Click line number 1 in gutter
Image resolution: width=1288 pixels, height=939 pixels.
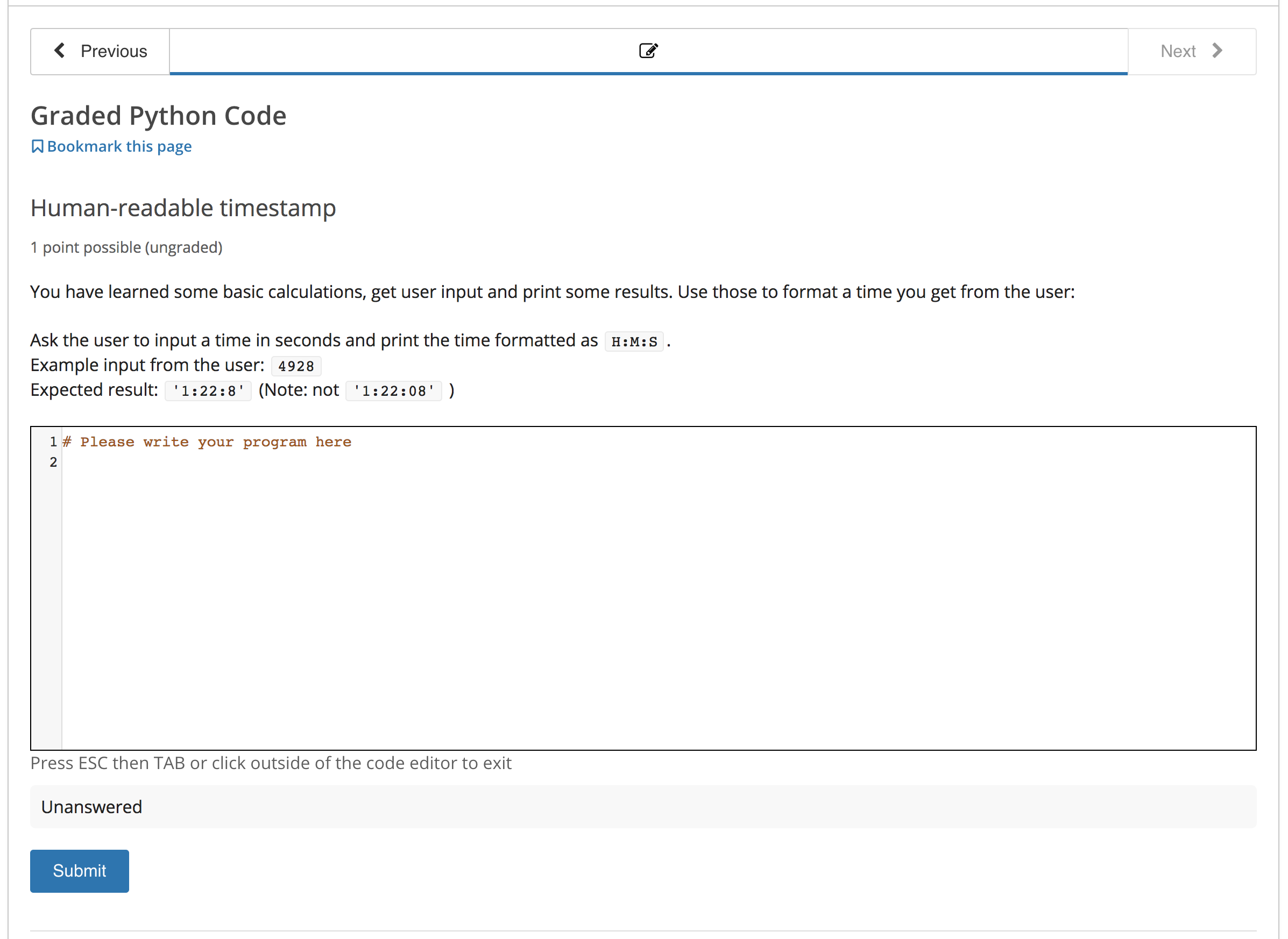(x=53, y=442)
